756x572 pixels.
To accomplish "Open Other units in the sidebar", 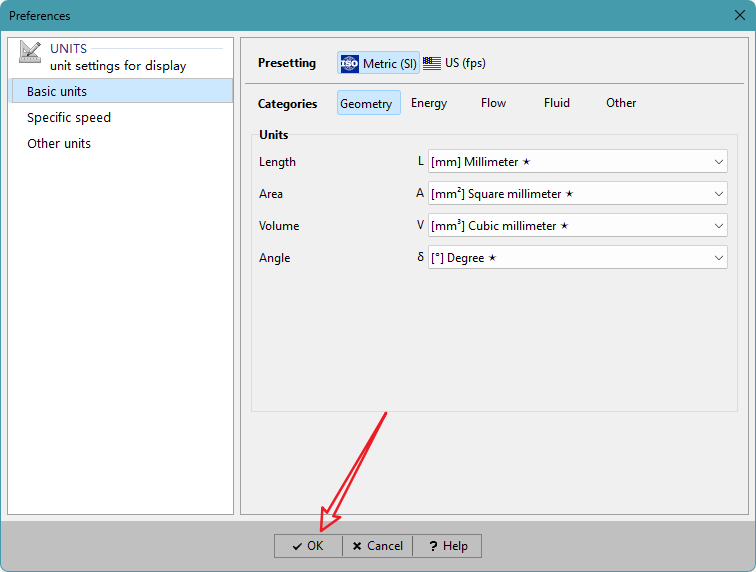I will (x=59, y=143).
